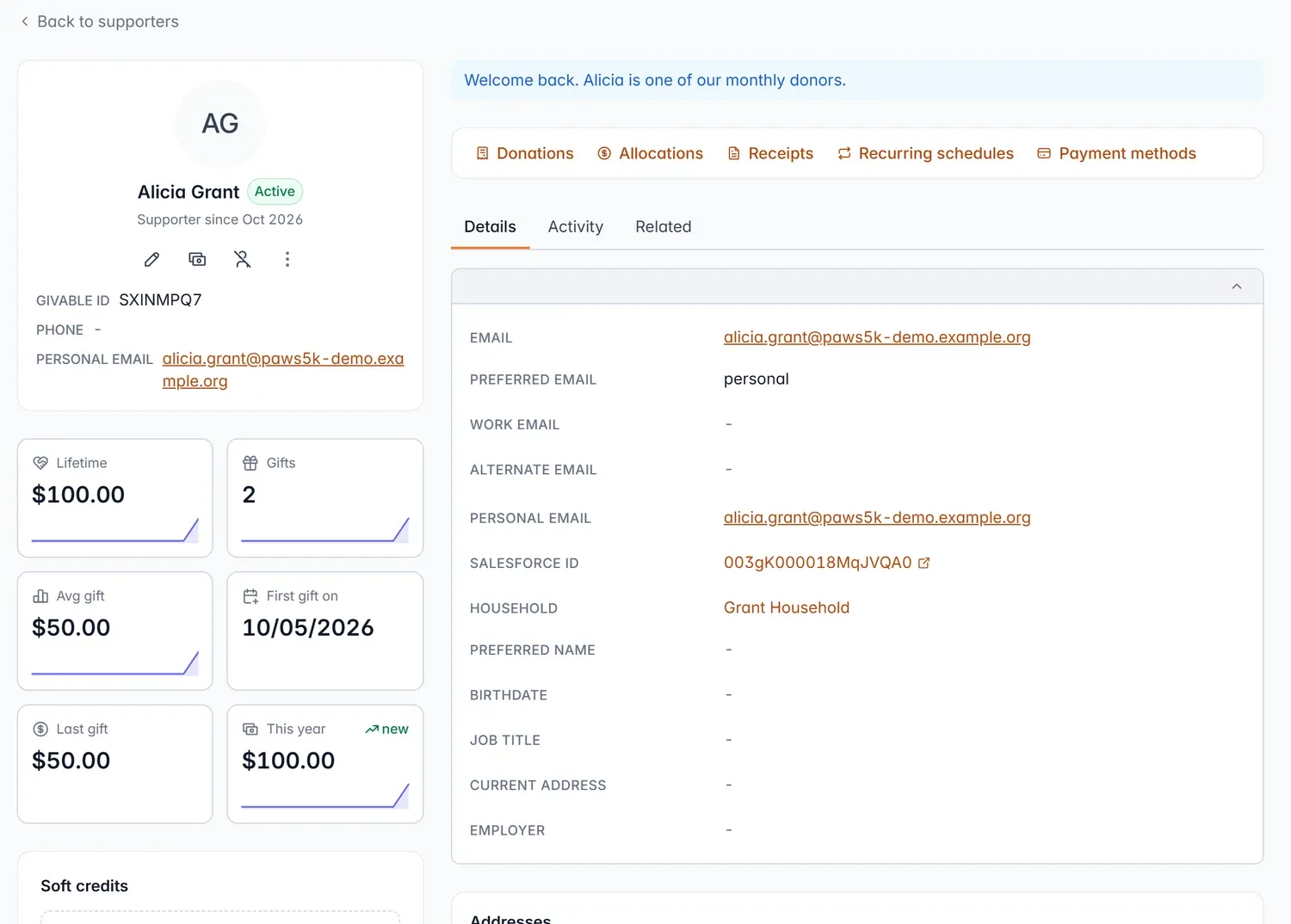The height and width of the screenshot is (924, 1291).
Task: Switch to the Activity tab
Action: pyautogui.click(x=576, y=227)
